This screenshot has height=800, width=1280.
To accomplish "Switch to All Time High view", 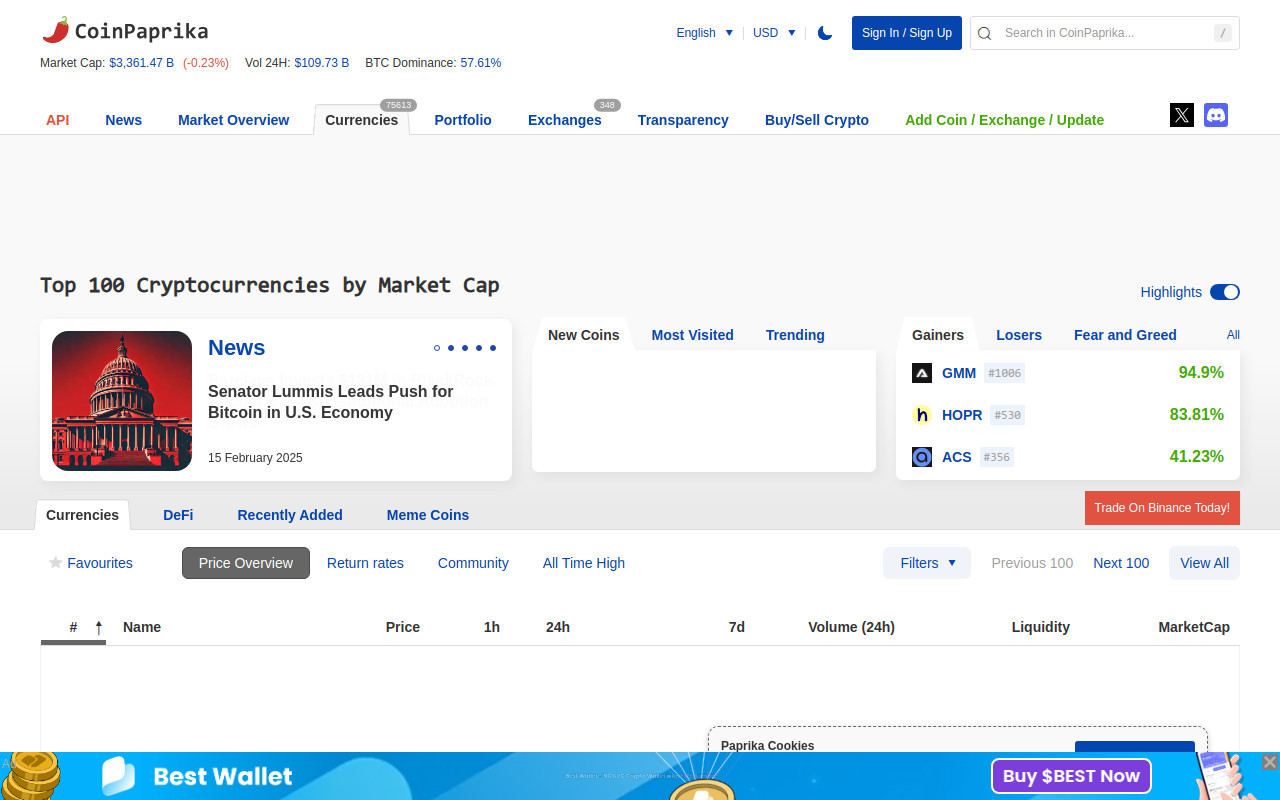I will click(x=584, y=563).
